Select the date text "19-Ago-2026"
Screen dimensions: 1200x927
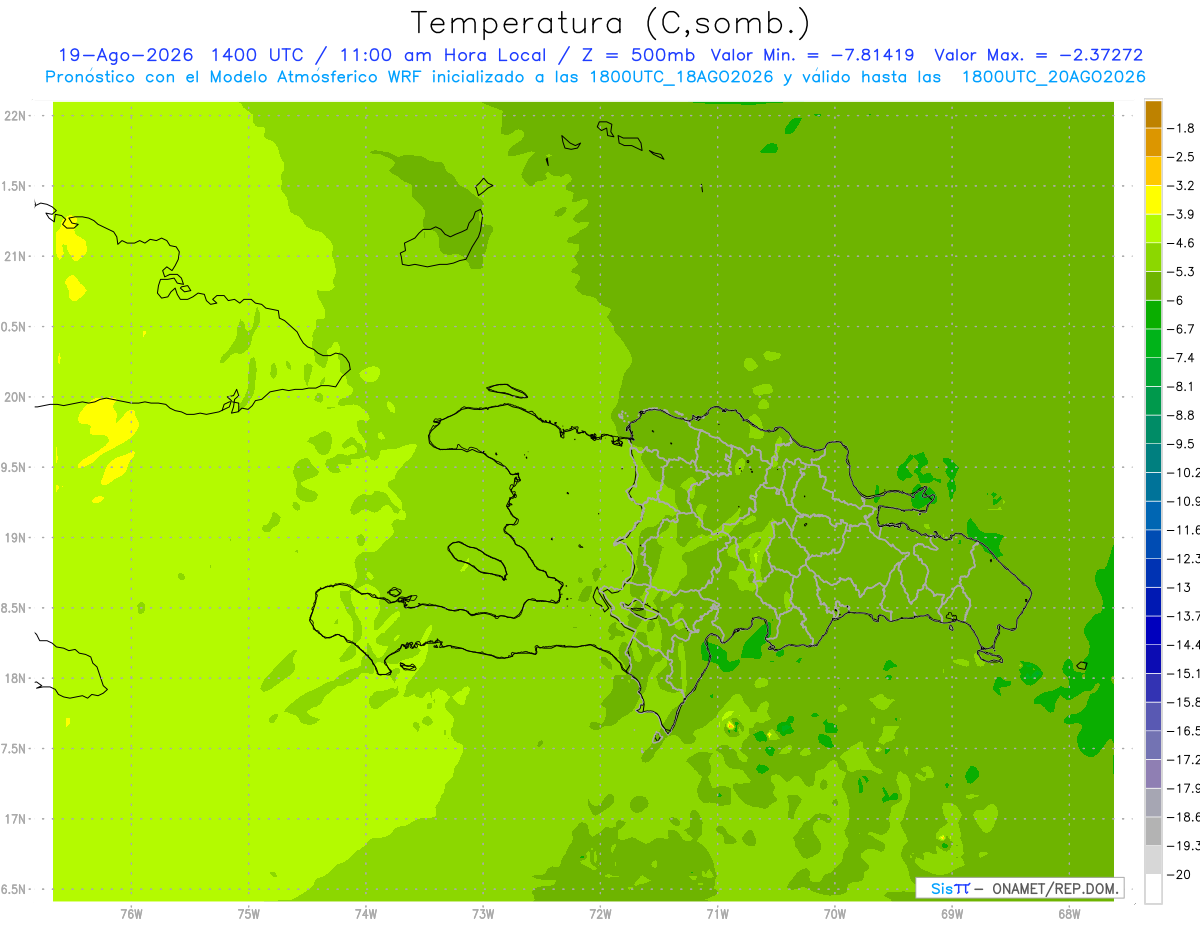pos(125,55)
